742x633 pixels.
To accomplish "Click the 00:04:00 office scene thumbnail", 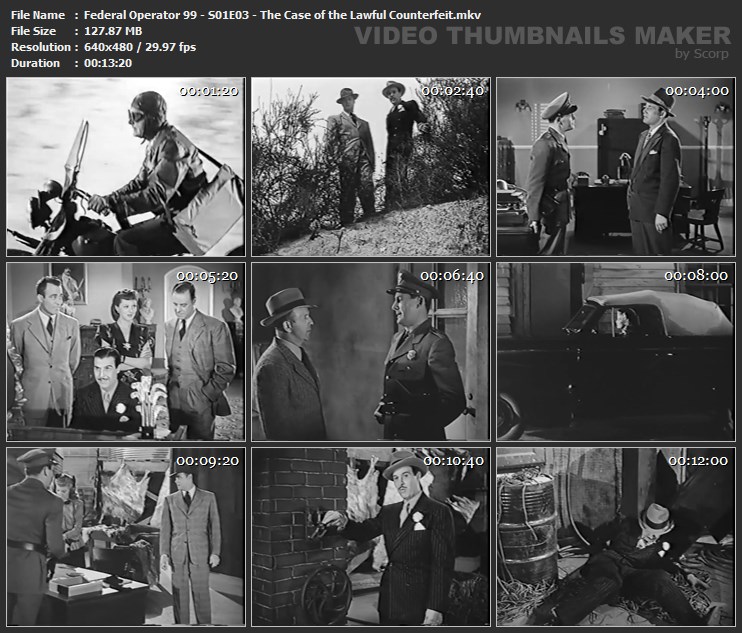I will click(616, 167).
